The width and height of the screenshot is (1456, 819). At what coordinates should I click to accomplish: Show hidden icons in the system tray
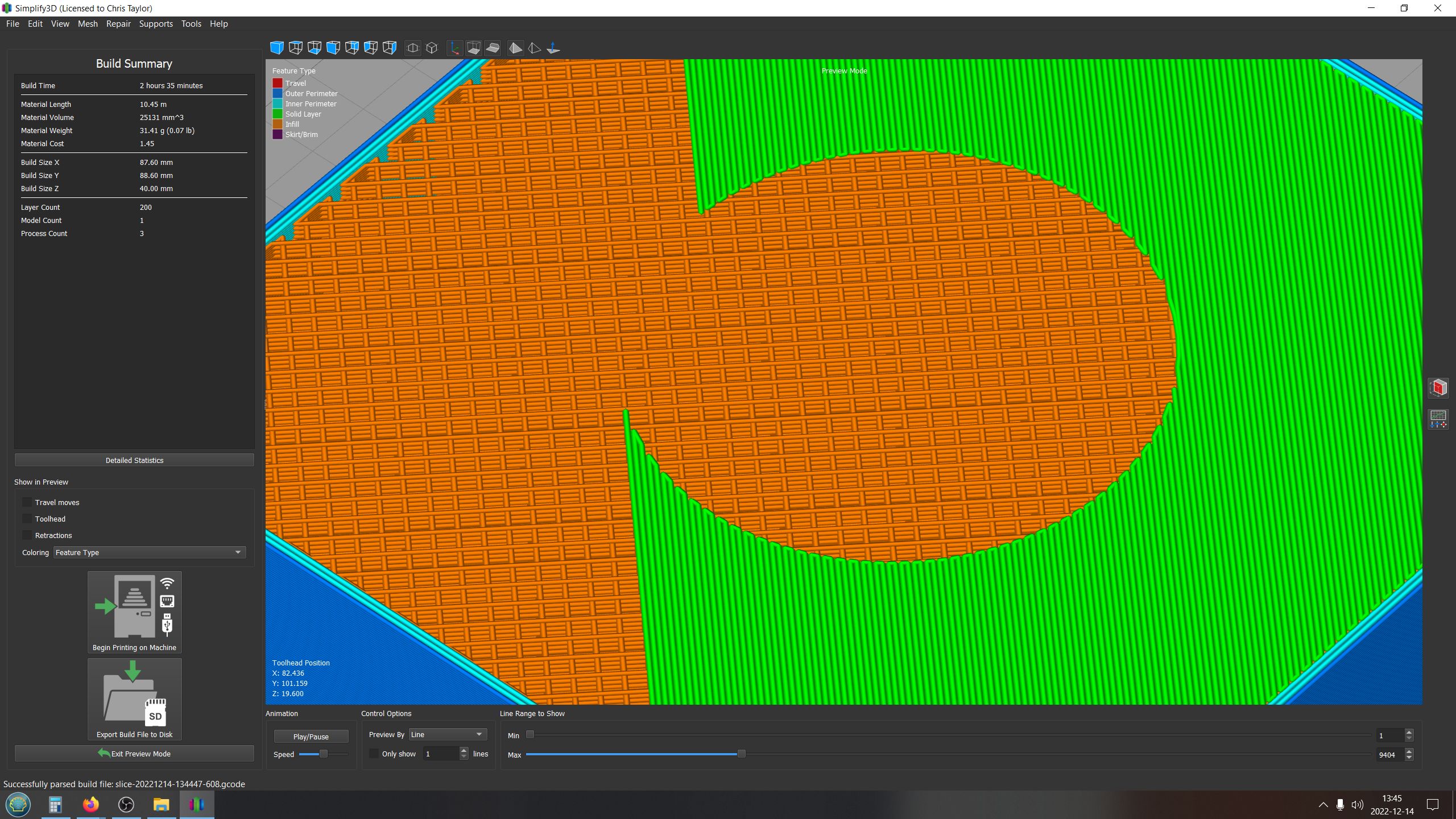[x=1323, y=805]
